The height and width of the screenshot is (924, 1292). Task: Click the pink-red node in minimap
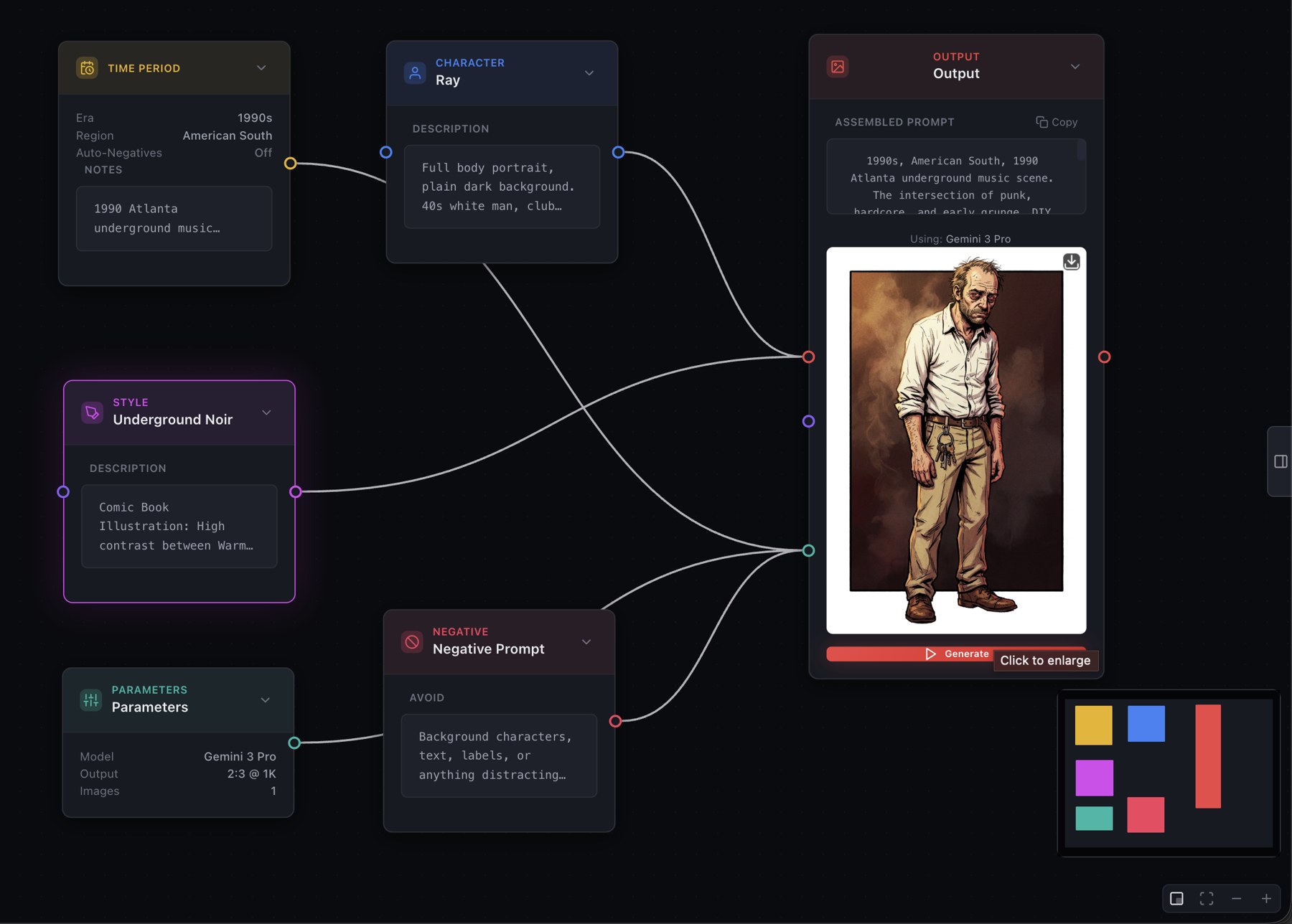(x=1146, y=814)
